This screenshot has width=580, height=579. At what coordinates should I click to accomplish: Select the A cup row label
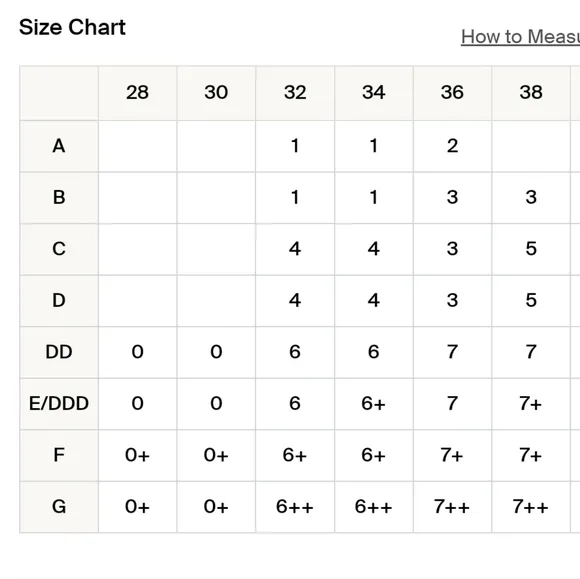point(59,146)
